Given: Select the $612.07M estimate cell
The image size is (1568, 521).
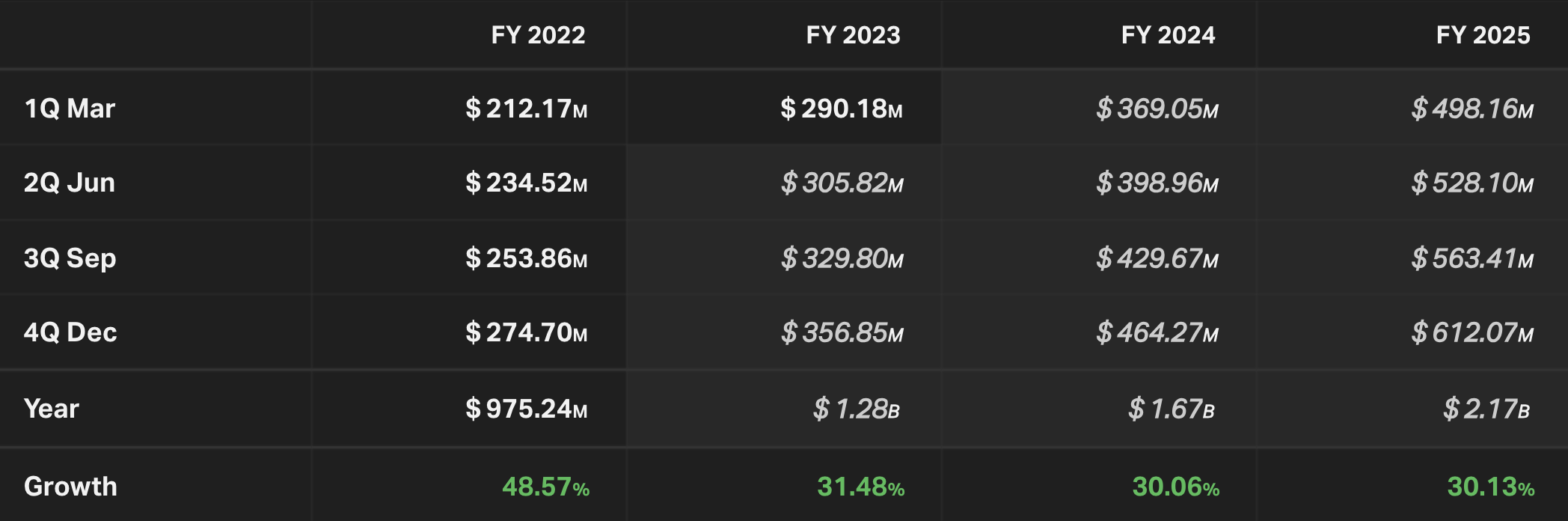Looking at the screenshot, I should pos(1471,332).
